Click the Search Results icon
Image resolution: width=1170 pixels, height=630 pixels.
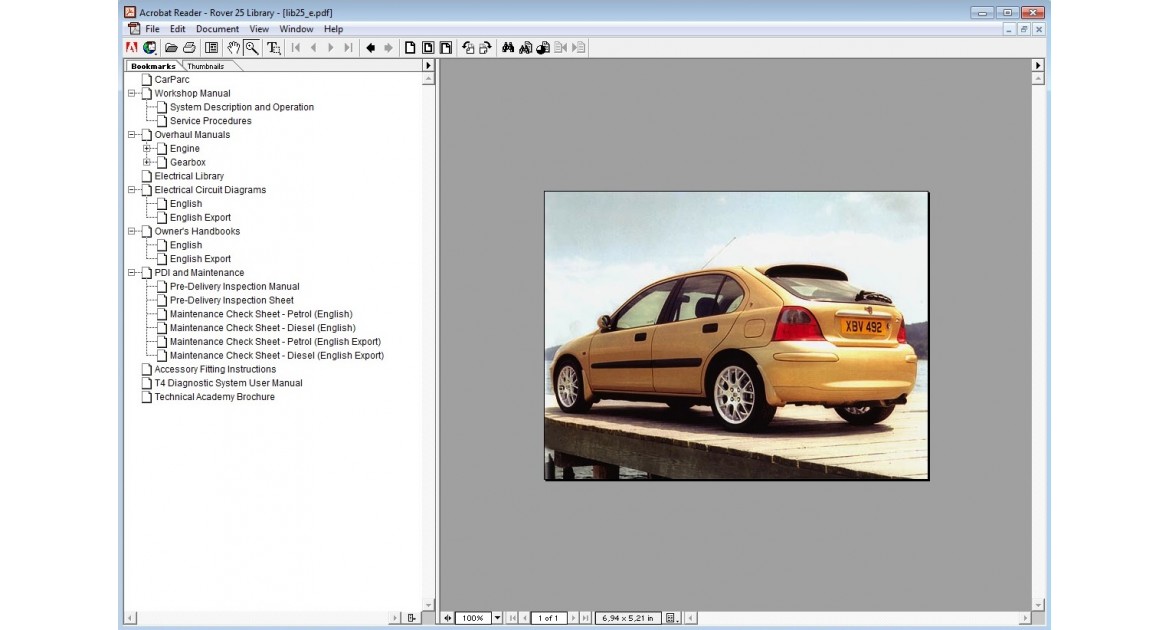543,48
